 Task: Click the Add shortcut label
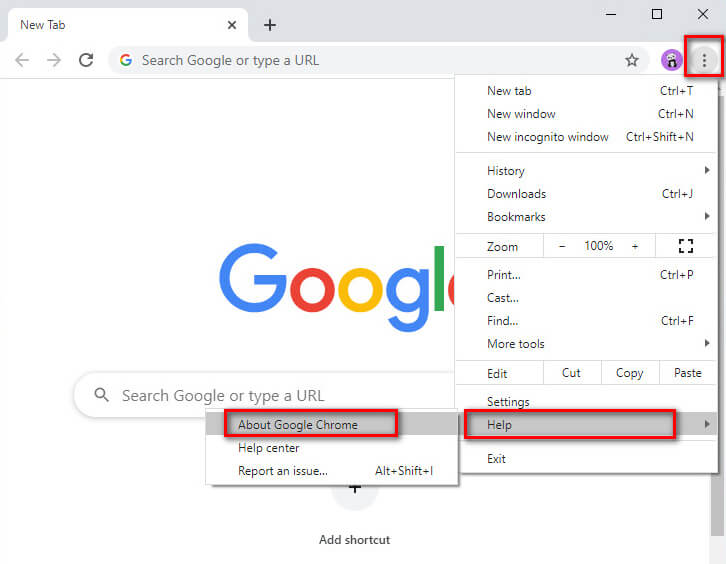click(355, 539)
